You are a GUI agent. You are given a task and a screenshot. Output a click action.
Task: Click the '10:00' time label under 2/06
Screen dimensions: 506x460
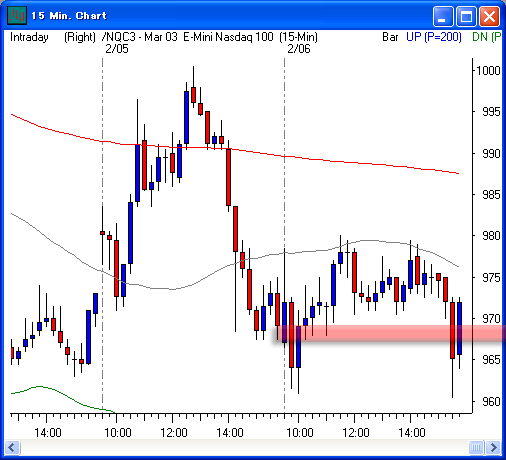tap(300, 433)
